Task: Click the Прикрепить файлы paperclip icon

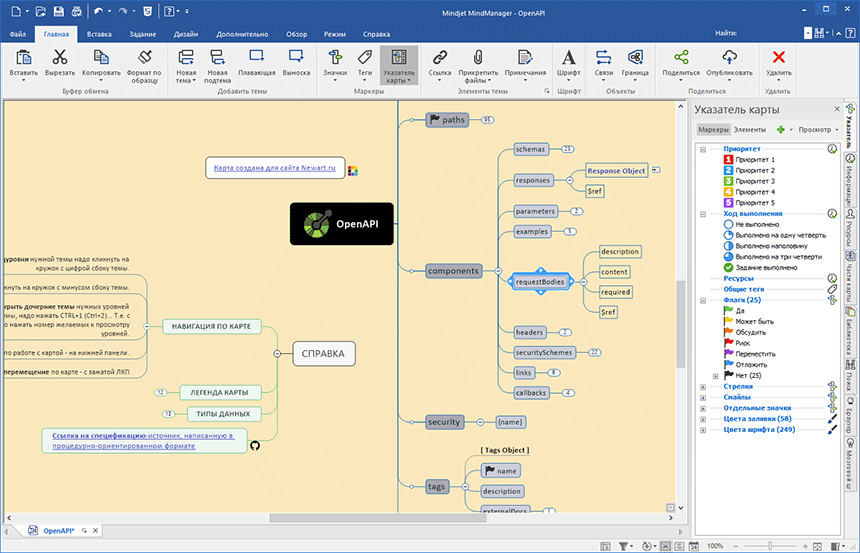Action: point(478,57)
